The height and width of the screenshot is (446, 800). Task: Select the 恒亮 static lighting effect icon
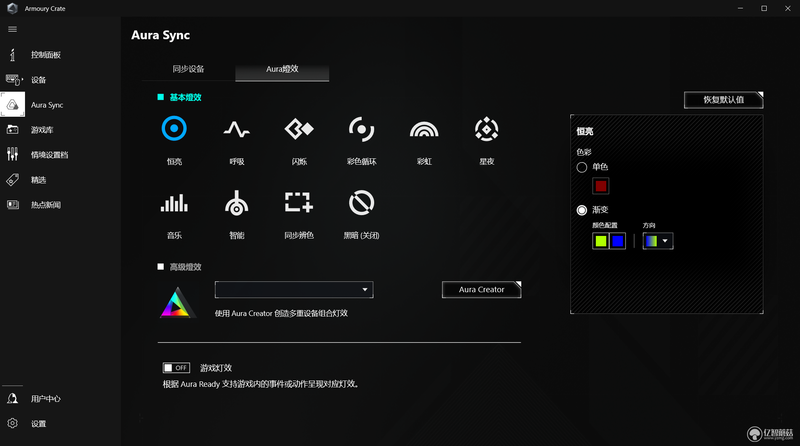pyautogui.click(x=174, y=129)
